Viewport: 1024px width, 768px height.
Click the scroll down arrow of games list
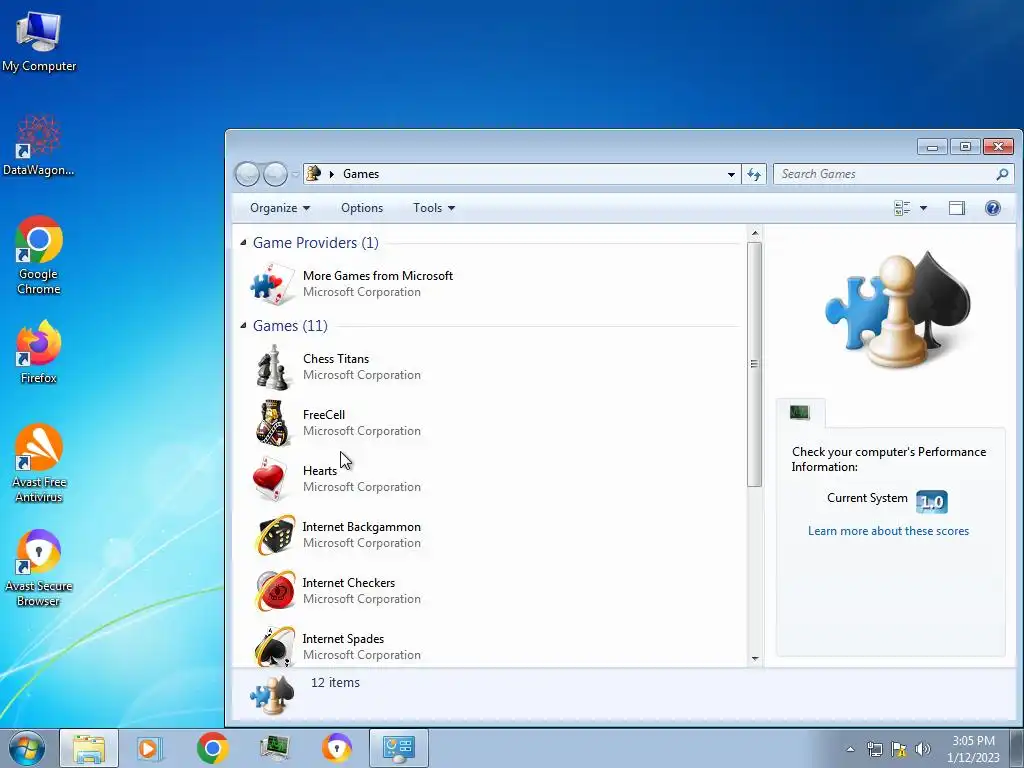pos(755,659)
